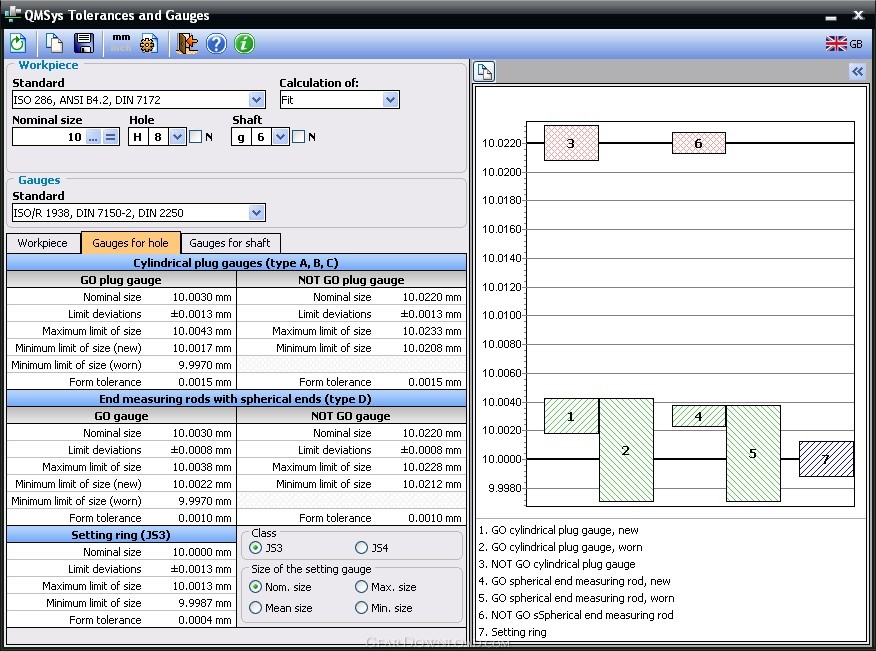Click the recalculate refresh icon
Screen dimensions: 876x651
[18, 44]
